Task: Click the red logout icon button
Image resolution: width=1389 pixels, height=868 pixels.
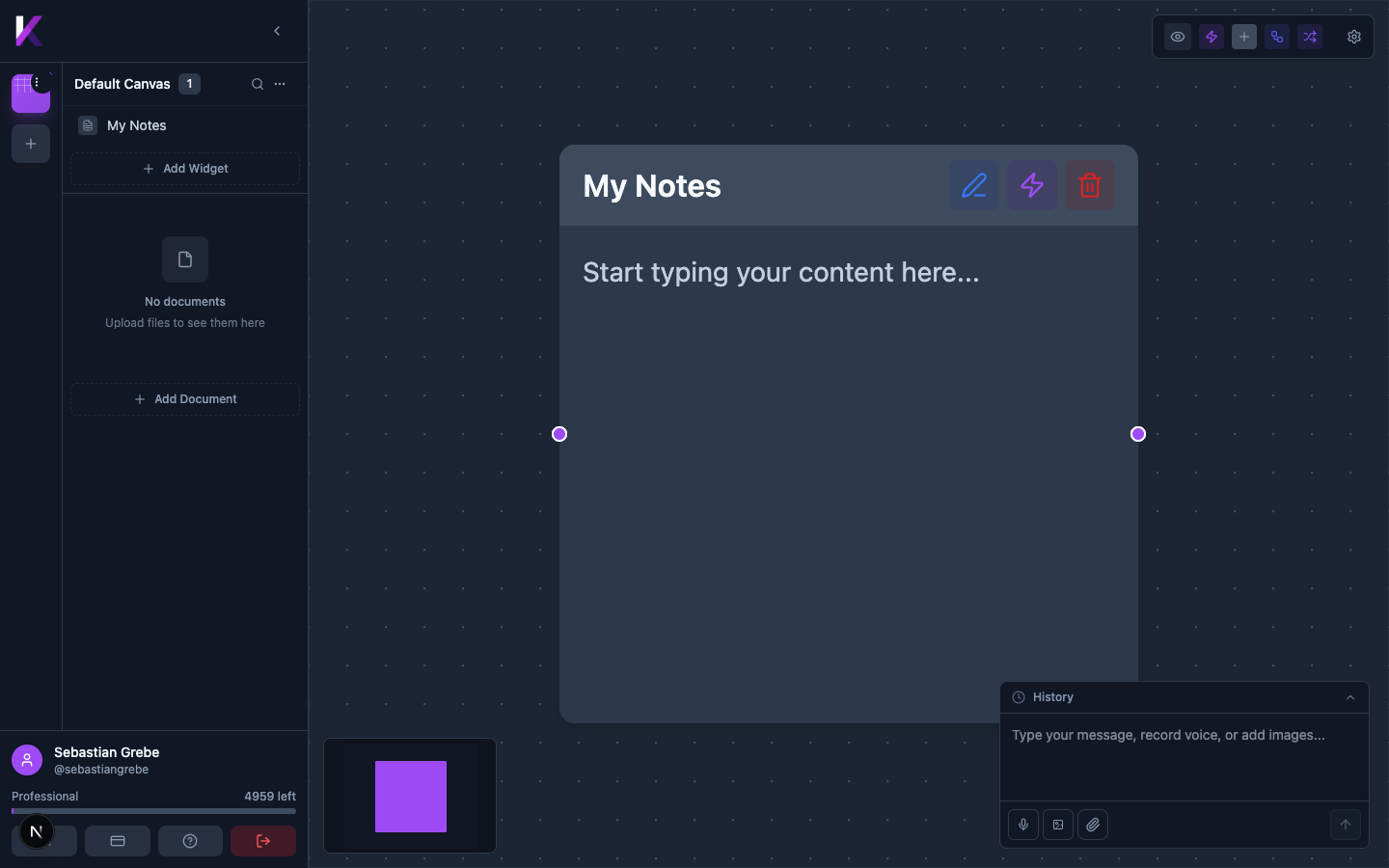Action: 263,841
